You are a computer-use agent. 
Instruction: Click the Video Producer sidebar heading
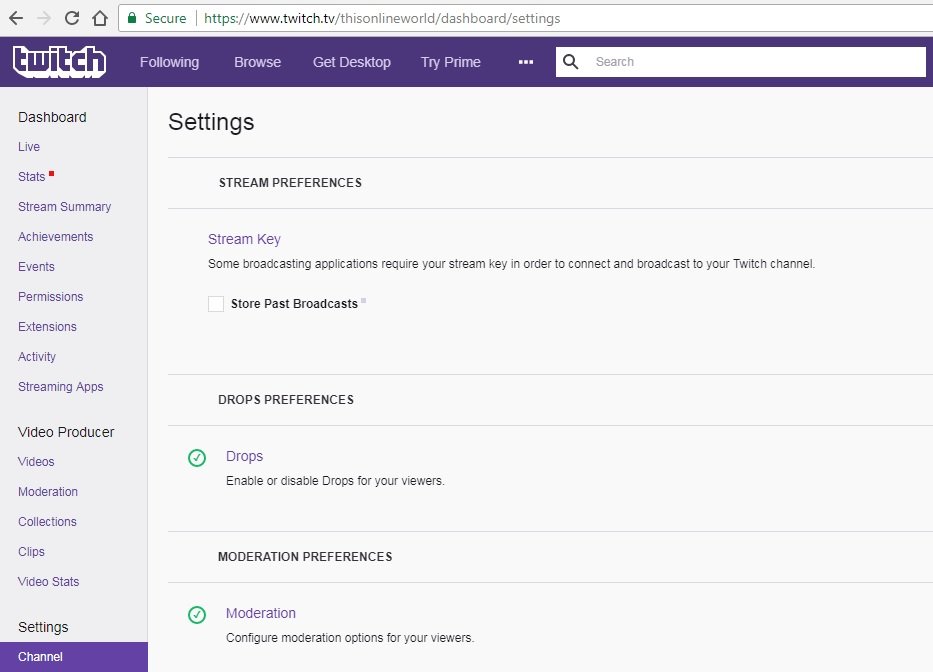coord(66,432)
